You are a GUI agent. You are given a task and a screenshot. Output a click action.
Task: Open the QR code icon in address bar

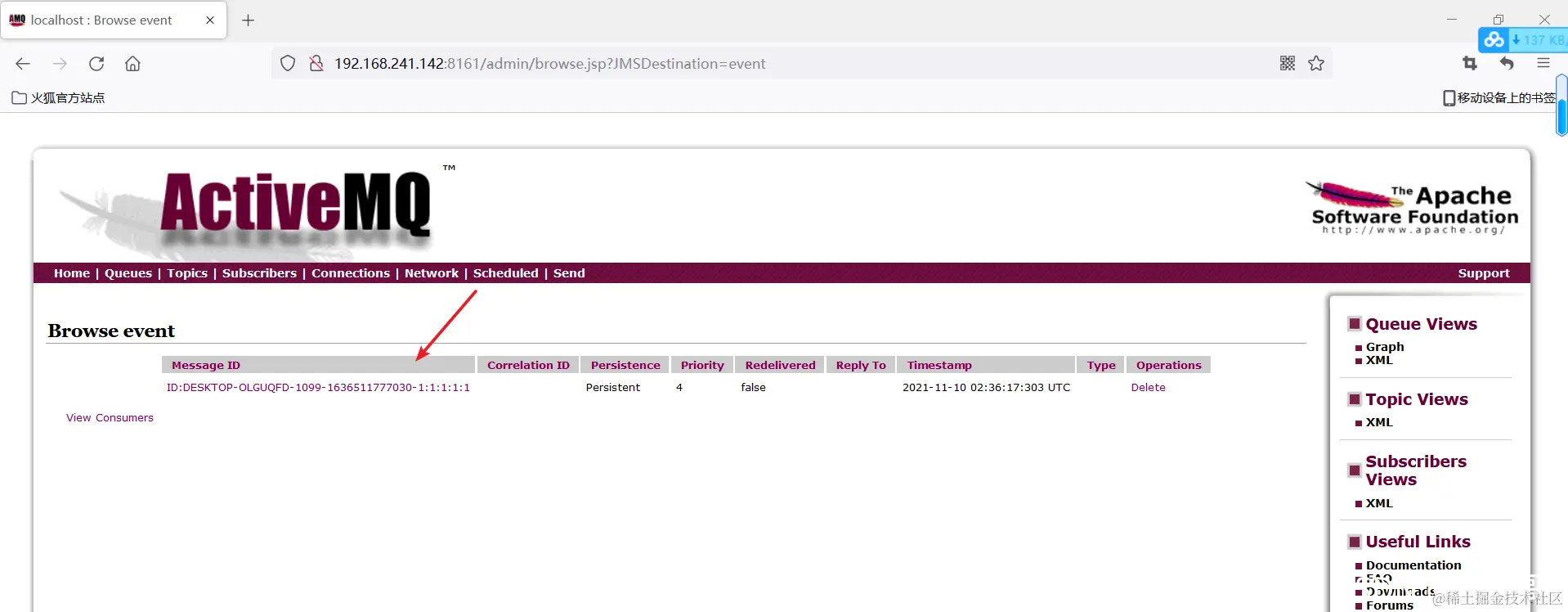(1288, 64)
